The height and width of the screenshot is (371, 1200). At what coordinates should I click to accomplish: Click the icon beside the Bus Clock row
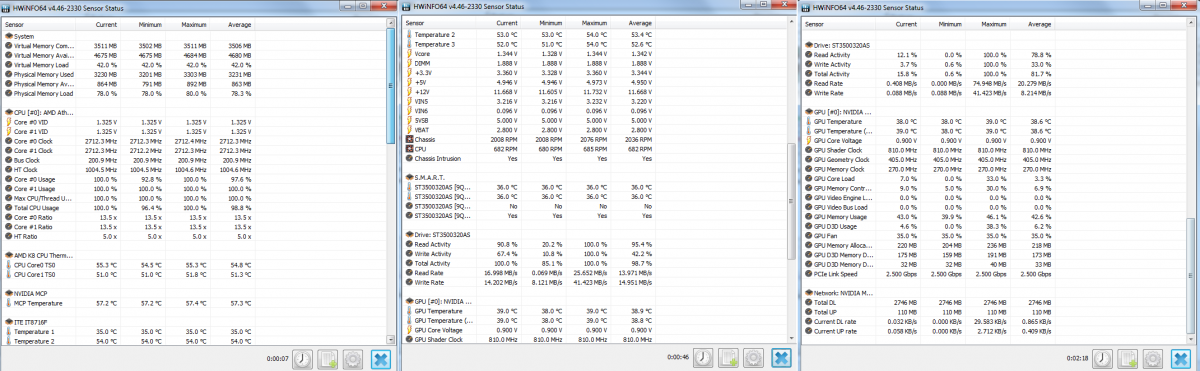(9, 159)
